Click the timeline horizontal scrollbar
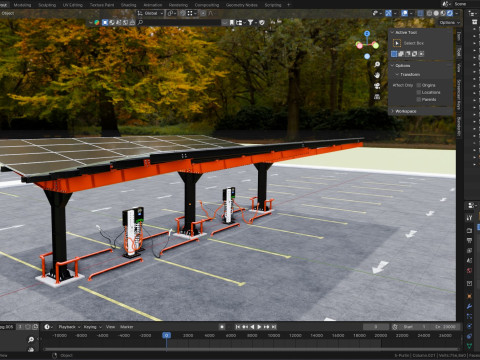The height and width of the screenshot is (360, 480). (x=252, y=350)
